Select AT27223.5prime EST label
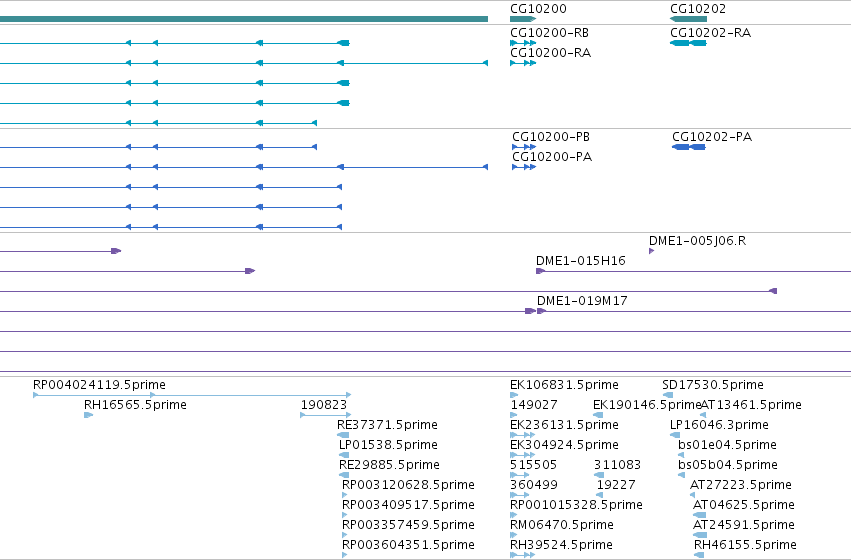Image resolution: width=851 pixels, height=560 pixels. [741, 485]
